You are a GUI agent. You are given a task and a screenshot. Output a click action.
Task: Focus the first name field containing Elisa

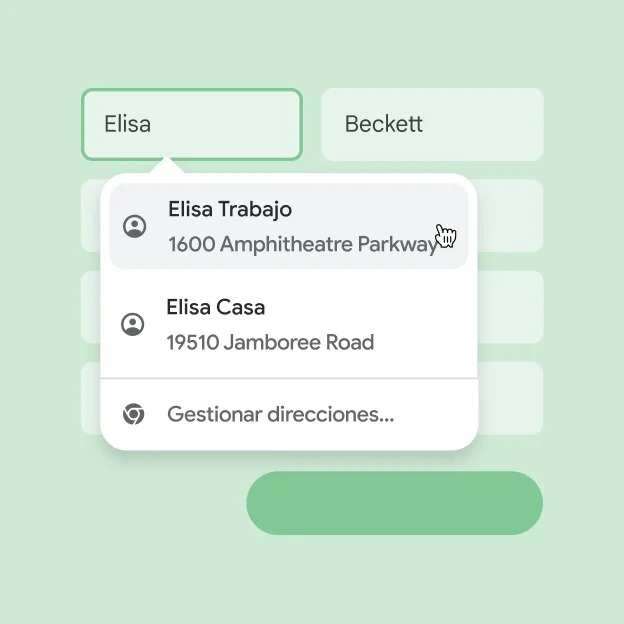[x=191, y=124]
